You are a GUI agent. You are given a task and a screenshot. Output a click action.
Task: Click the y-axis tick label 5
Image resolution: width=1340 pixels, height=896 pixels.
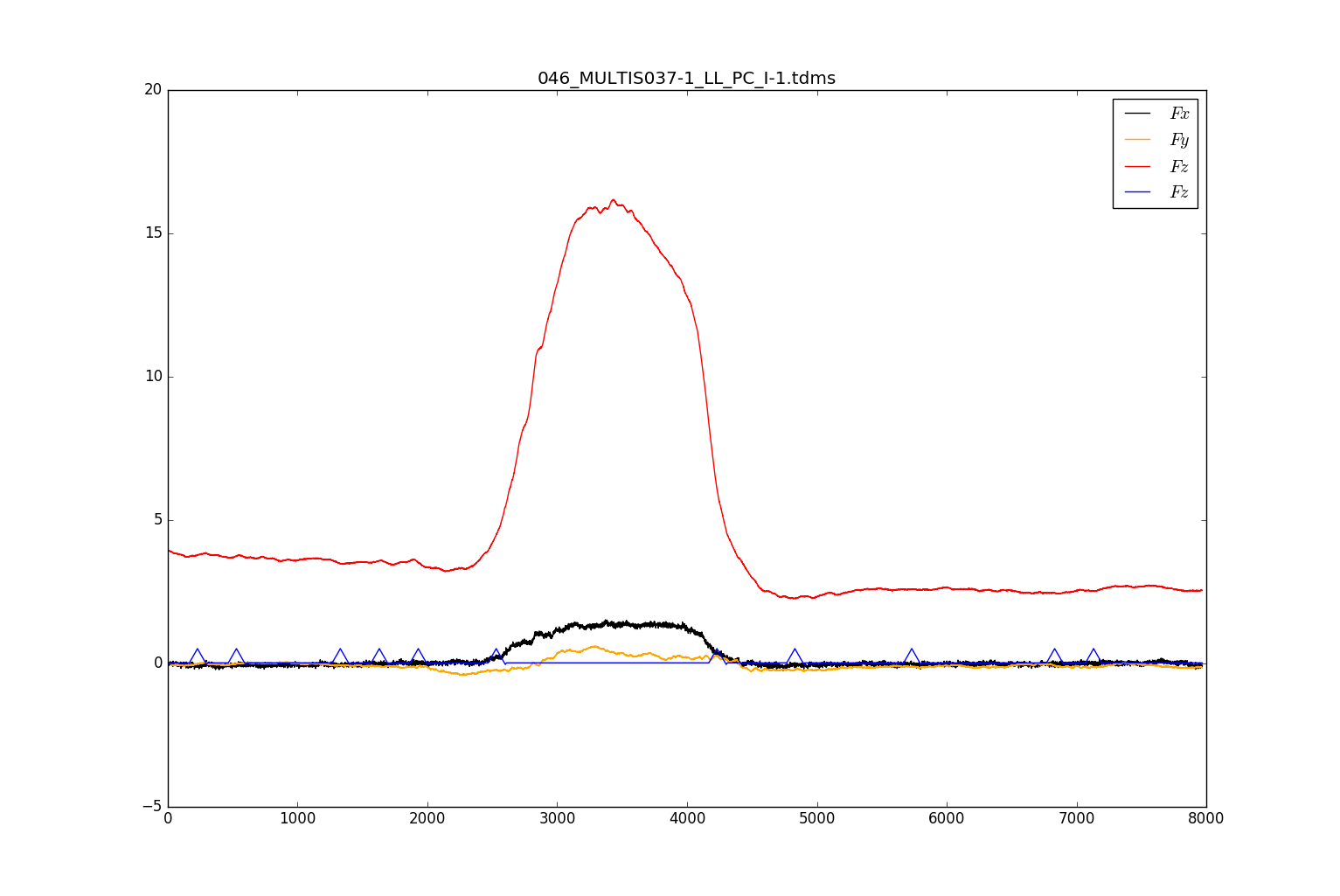[158, 520]
